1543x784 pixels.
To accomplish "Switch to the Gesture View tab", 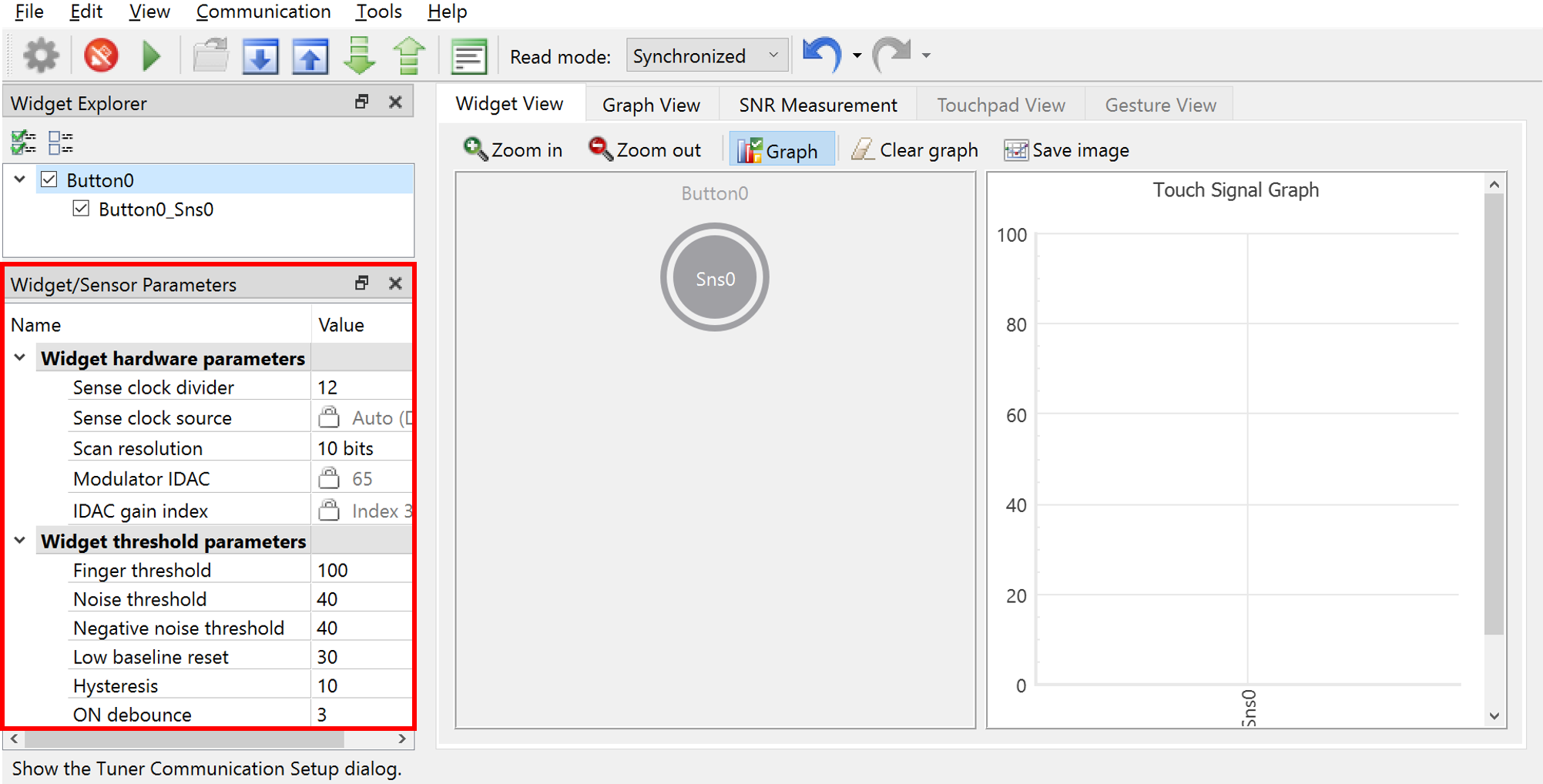I will tap(1160, 105).
